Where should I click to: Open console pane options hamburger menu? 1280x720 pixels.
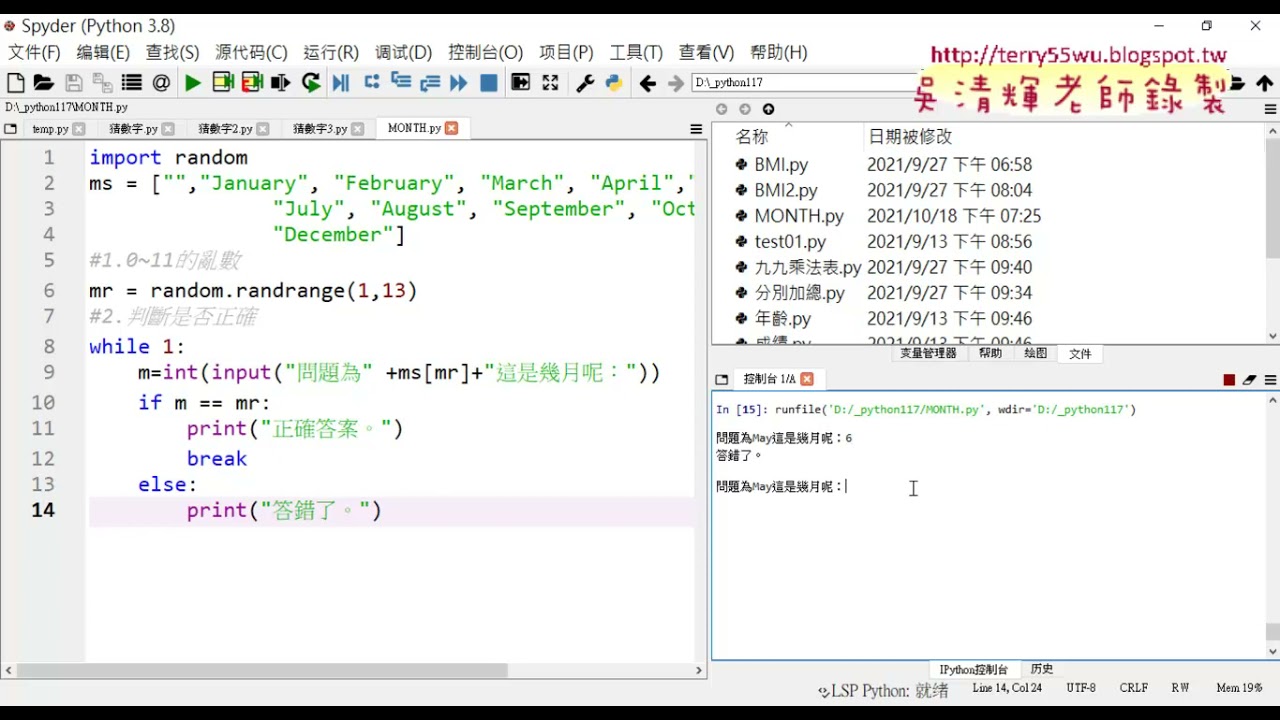(x=1271, y=380)
